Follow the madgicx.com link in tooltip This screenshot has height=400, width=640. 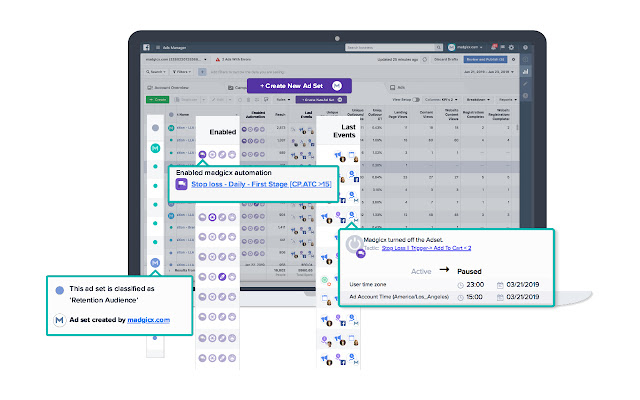(149, 320)
